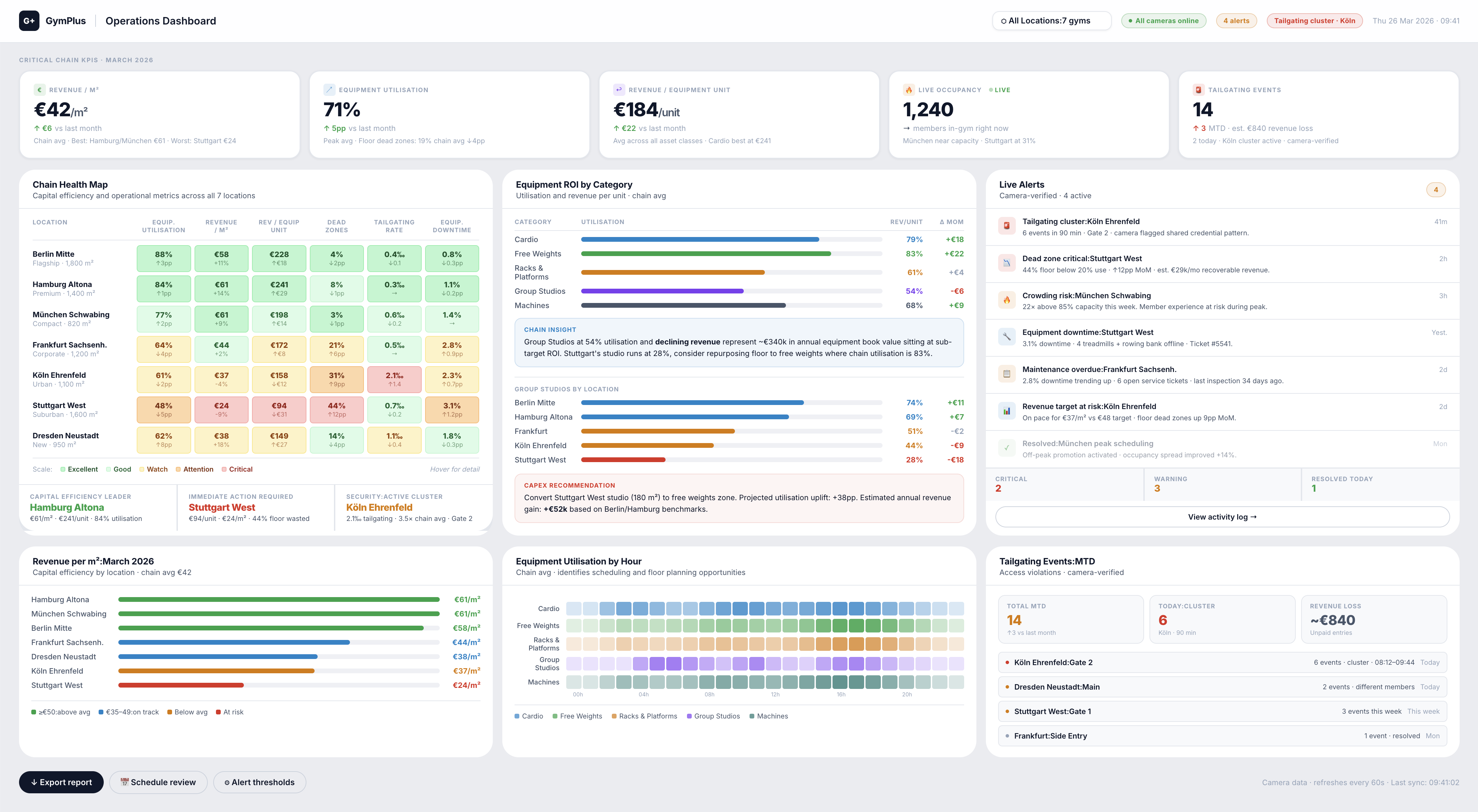Click the euro icon on the Revenue / m² card

[x=39, y=89]
